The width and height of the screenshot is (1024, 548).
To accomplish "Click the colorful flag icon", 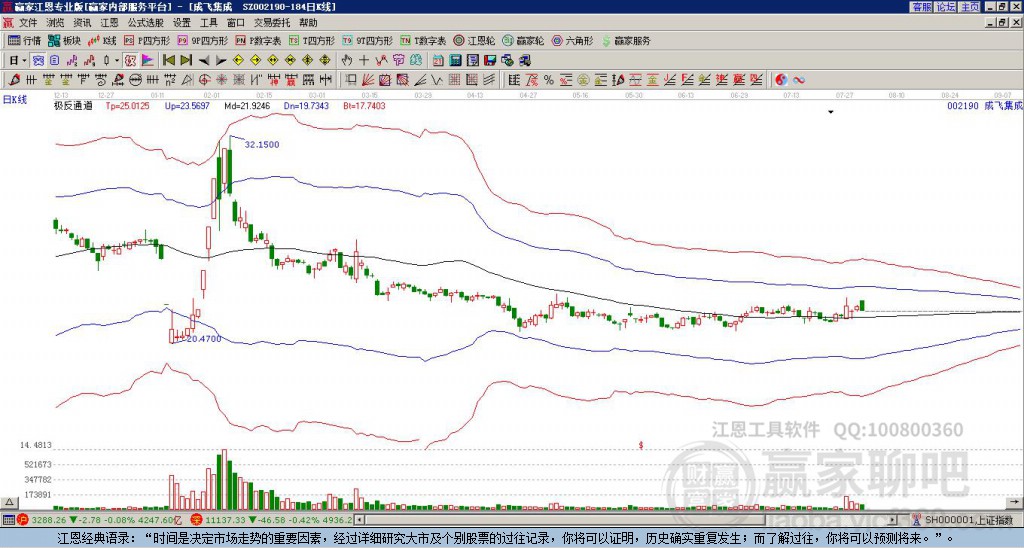I will pyautogui.click(x=148, y=61).
